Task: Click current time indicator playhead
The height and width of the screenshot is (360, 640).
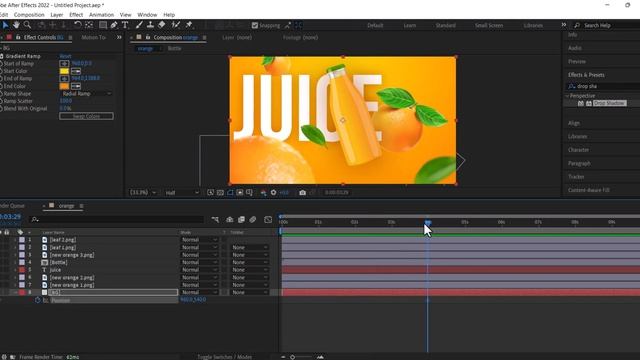Action: tap(427, 222)
